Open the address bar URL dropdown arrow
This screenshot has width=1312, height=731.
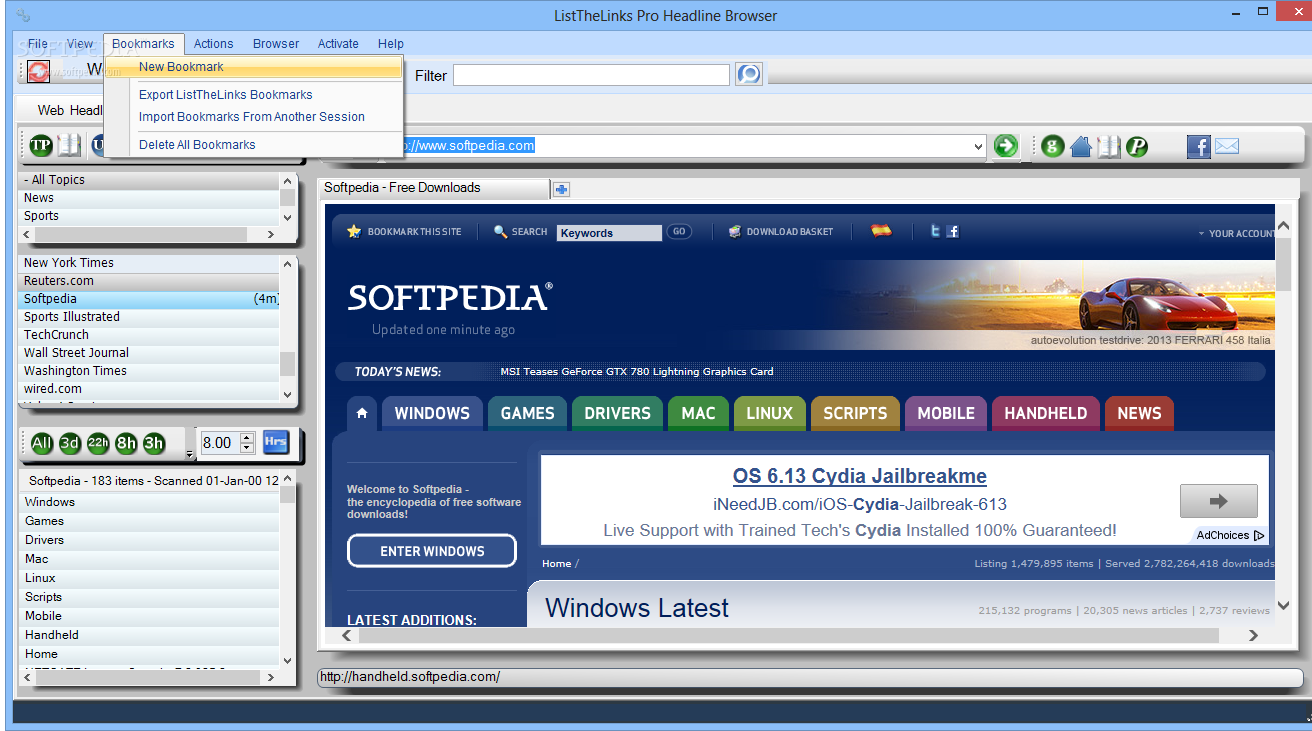pos(978,146)
